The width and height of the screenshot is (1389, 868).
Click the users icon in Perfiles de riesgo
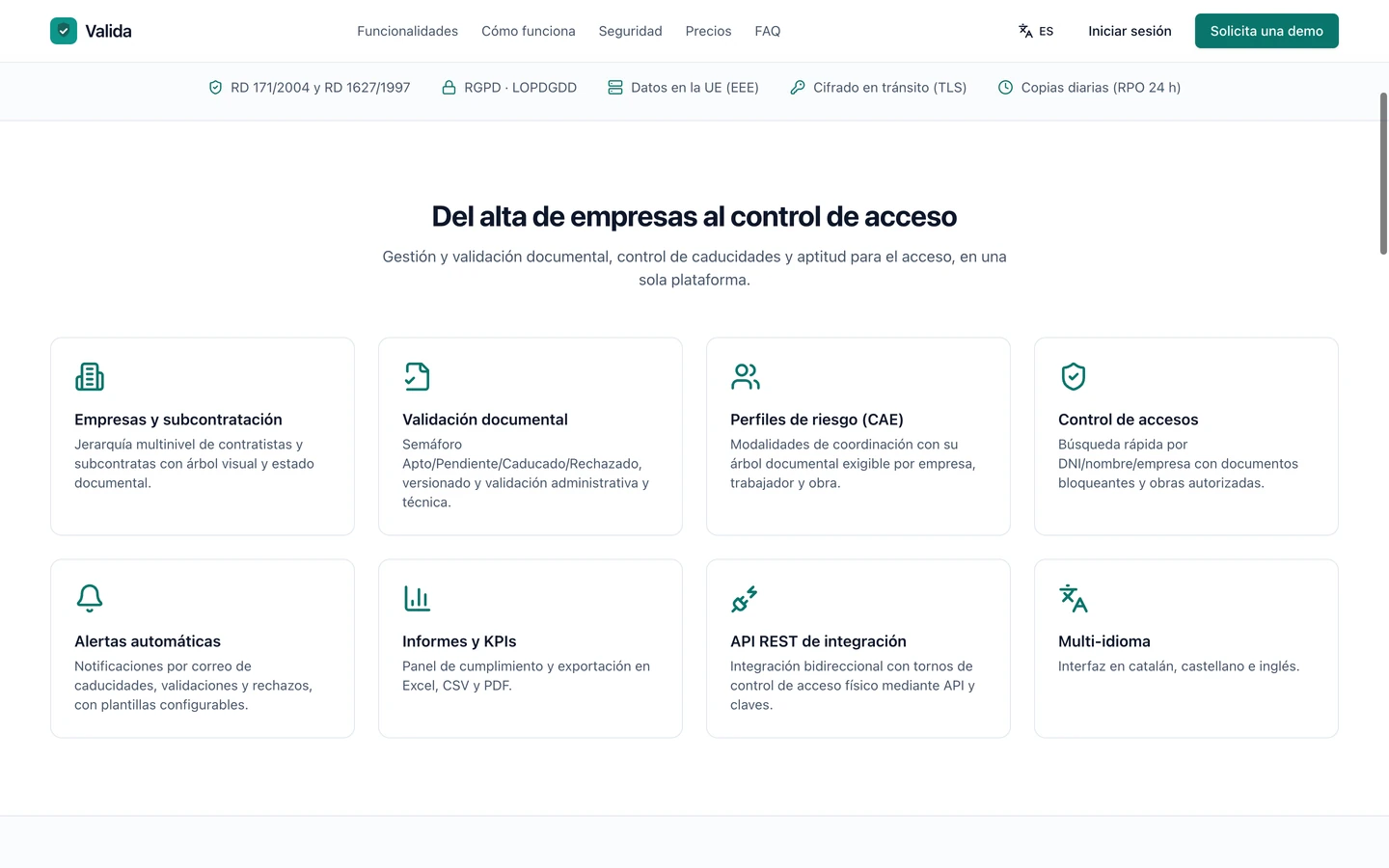(746, 376)
